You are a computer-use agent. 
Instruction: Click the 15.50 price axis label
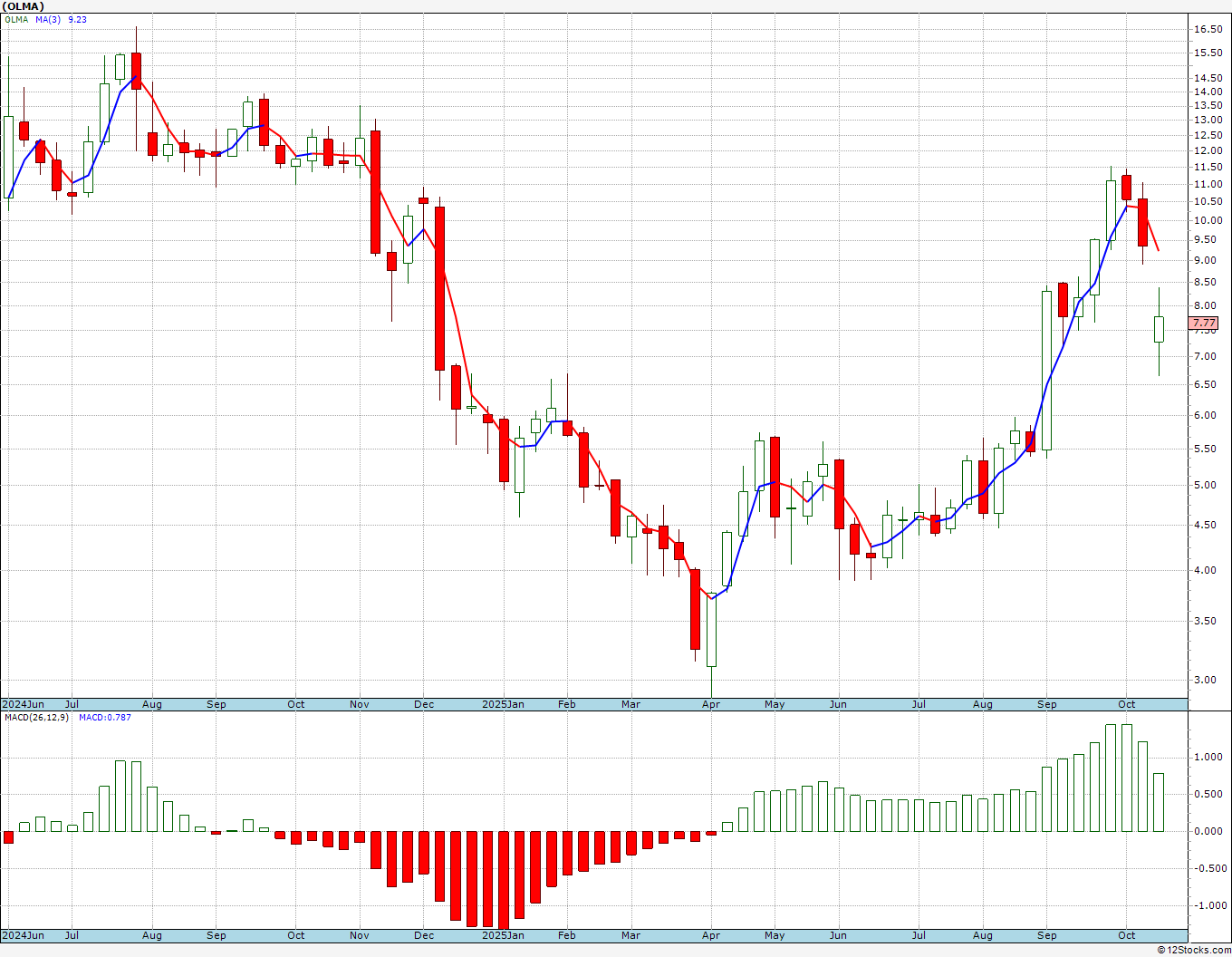coord(1207,53)
